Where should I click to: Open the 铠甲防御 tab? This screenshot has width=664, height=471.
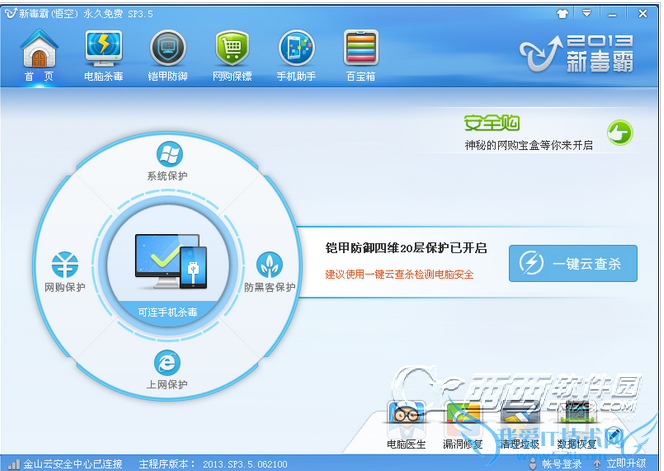168,56
